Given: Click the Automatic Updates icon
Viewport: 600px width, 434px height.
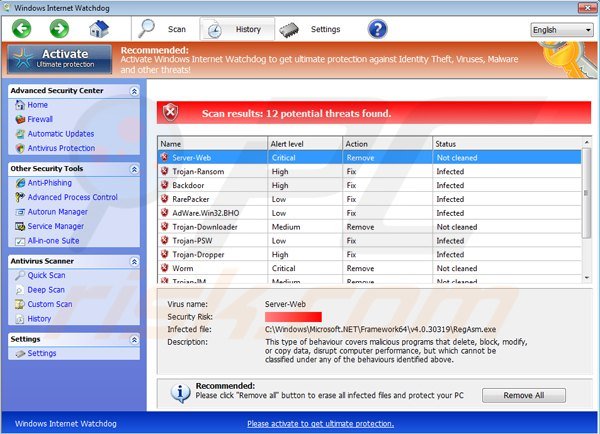Looking at the screenshot, I should coord(20,134).
